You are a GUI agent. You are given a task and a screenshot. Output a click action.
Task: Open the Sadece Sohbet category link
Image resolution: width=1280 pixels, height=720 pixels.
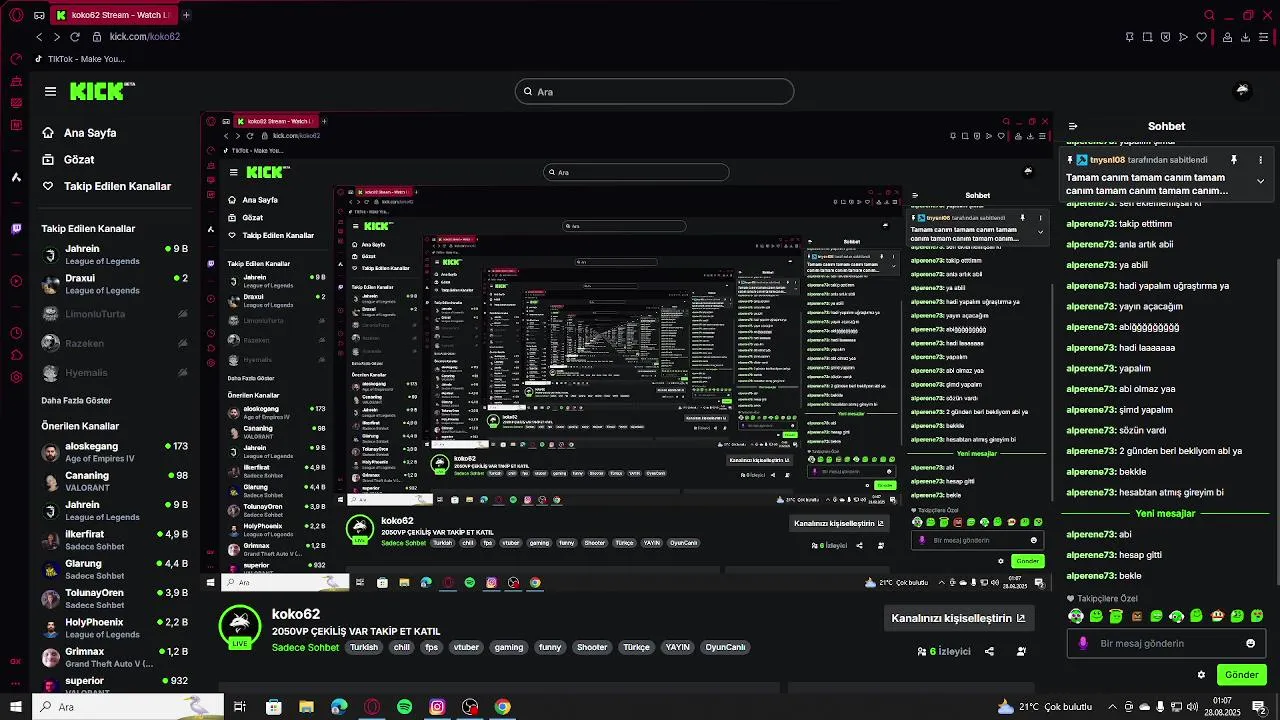click(305, 648)
